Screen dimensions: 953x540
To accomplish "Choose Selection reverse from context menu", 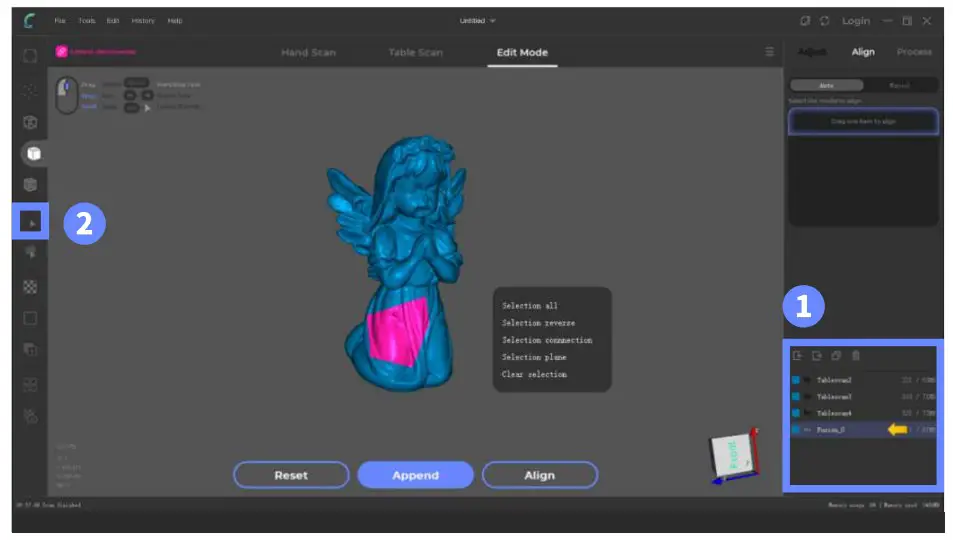I will [x=538, y=323].
